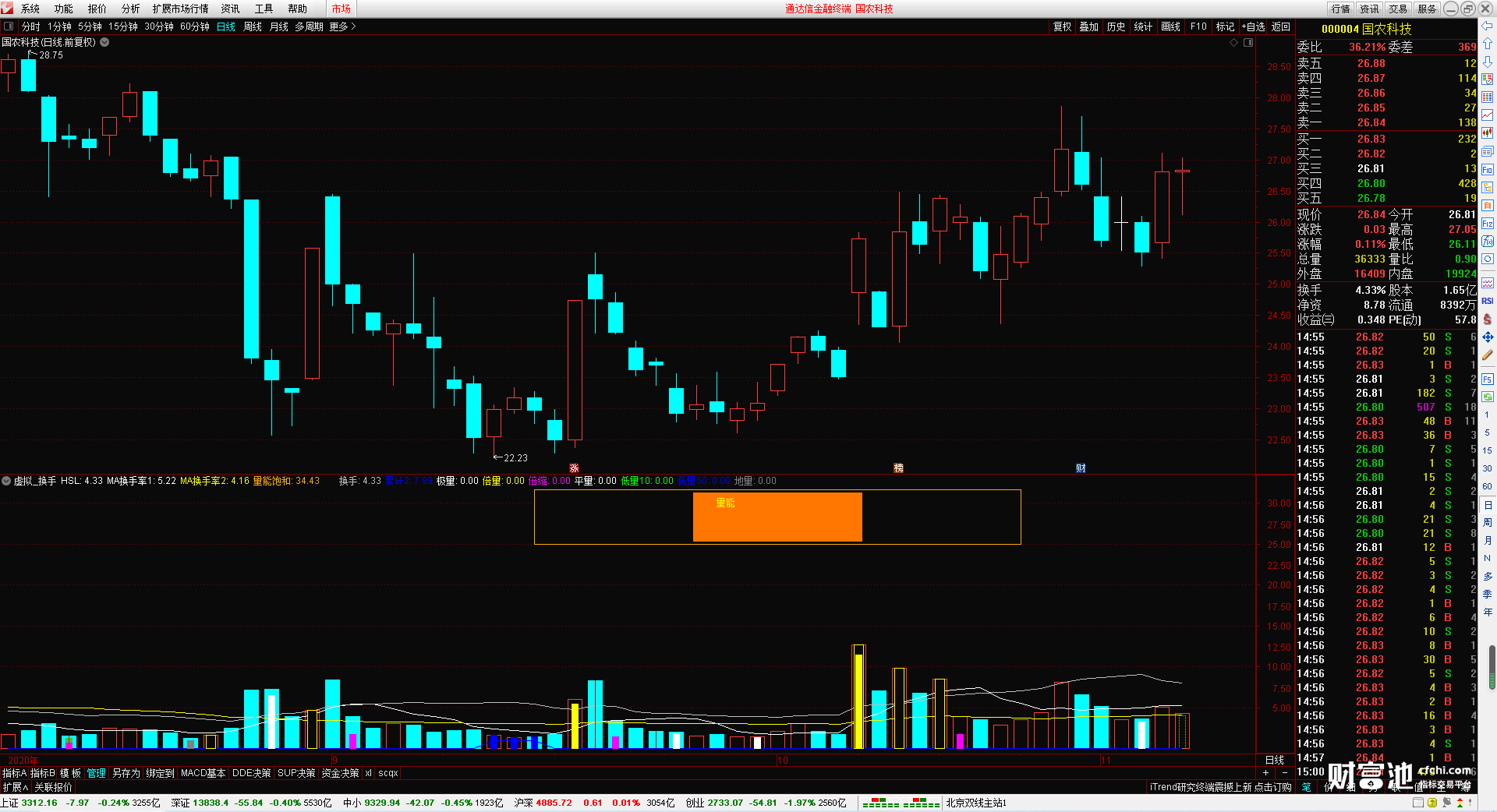1497x812 pixels.
Task: Click the +自选 add to watchlist button
Action: tap(1253, 26)
